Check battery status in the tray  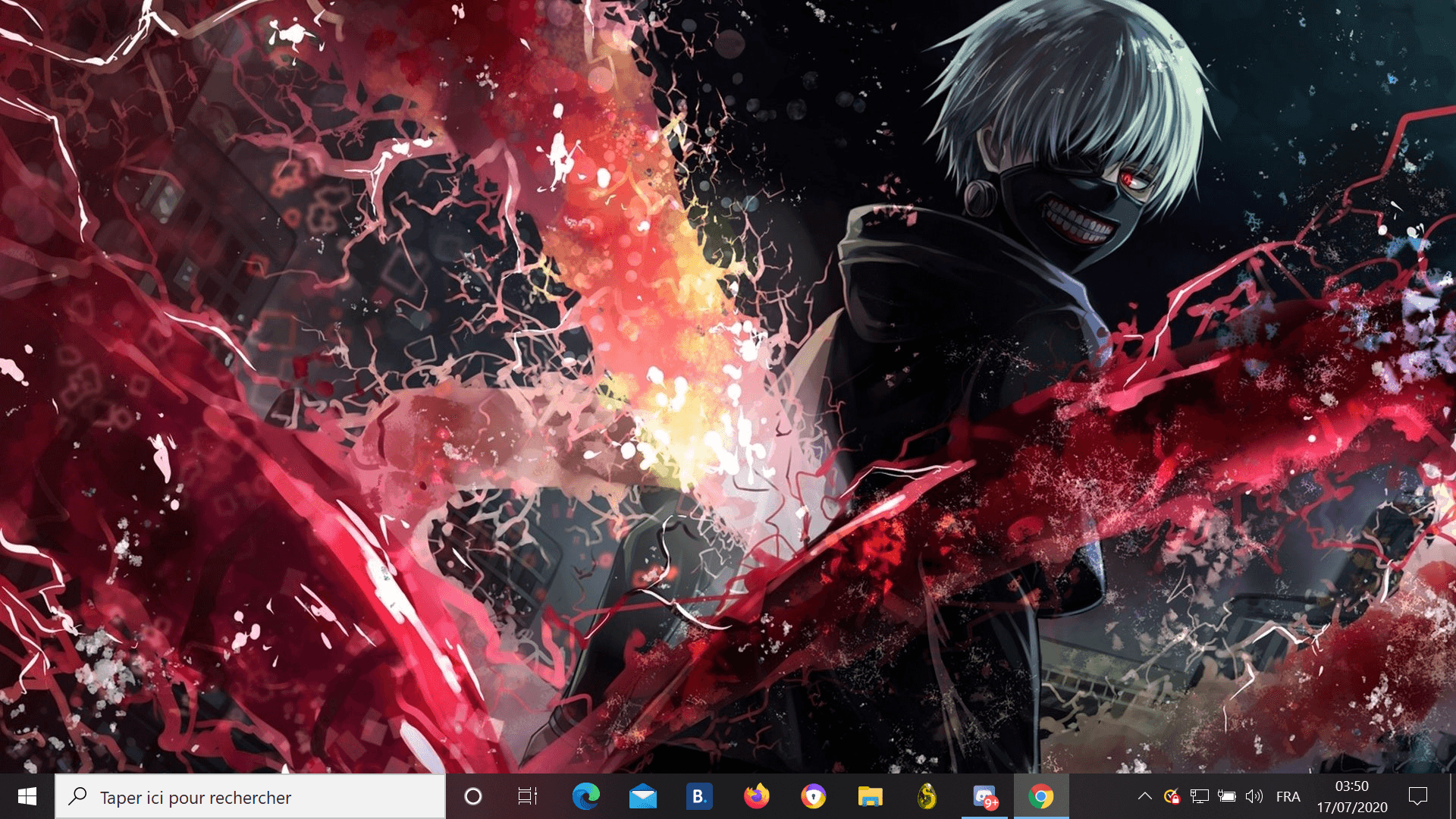coord(1226,796)
